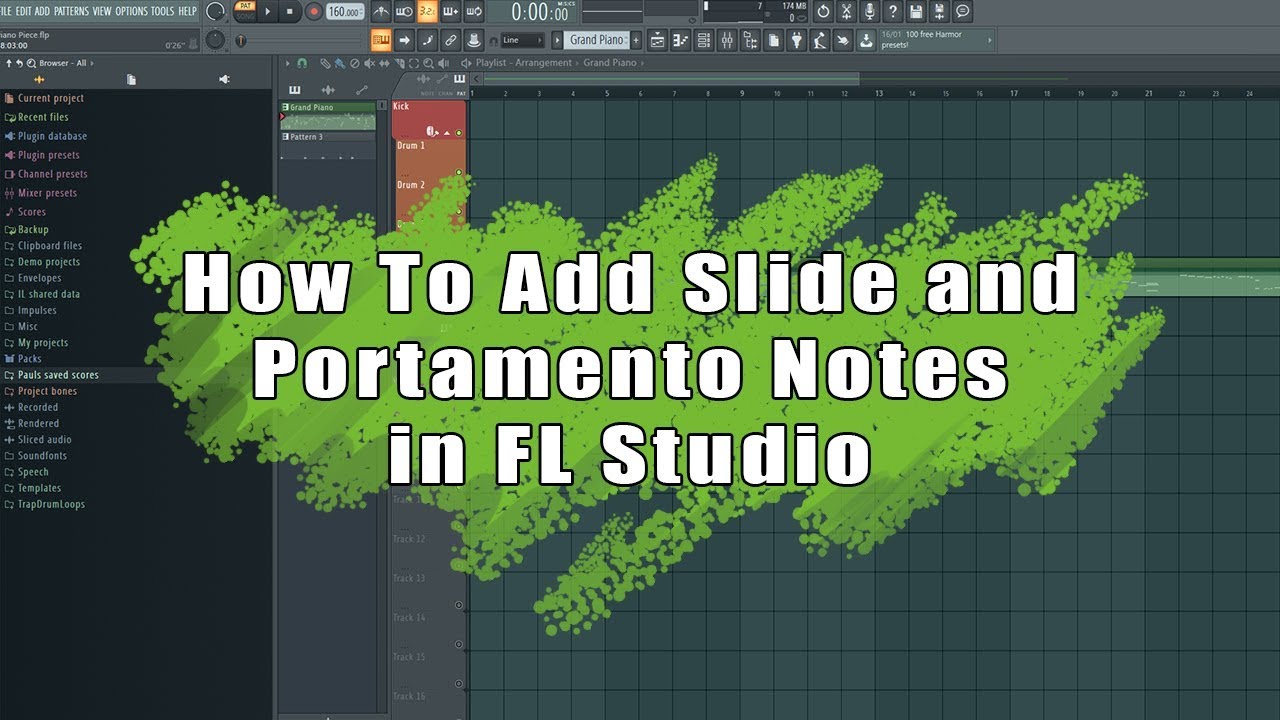Open the Playlist window icon

click(658, 40)
